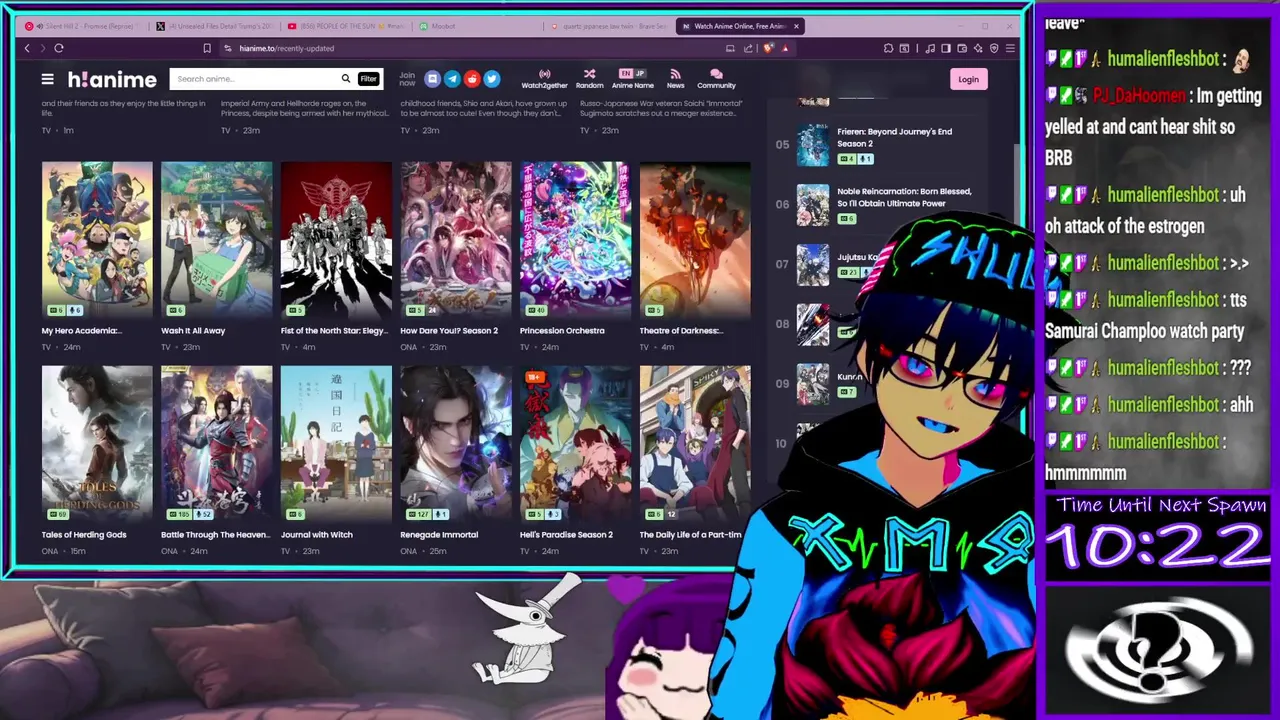The height and width of the screenshot is (720, 1280).
Task: Click the Brave Shields lion icon
Action: pyautogui.click(x=768, y=48)
